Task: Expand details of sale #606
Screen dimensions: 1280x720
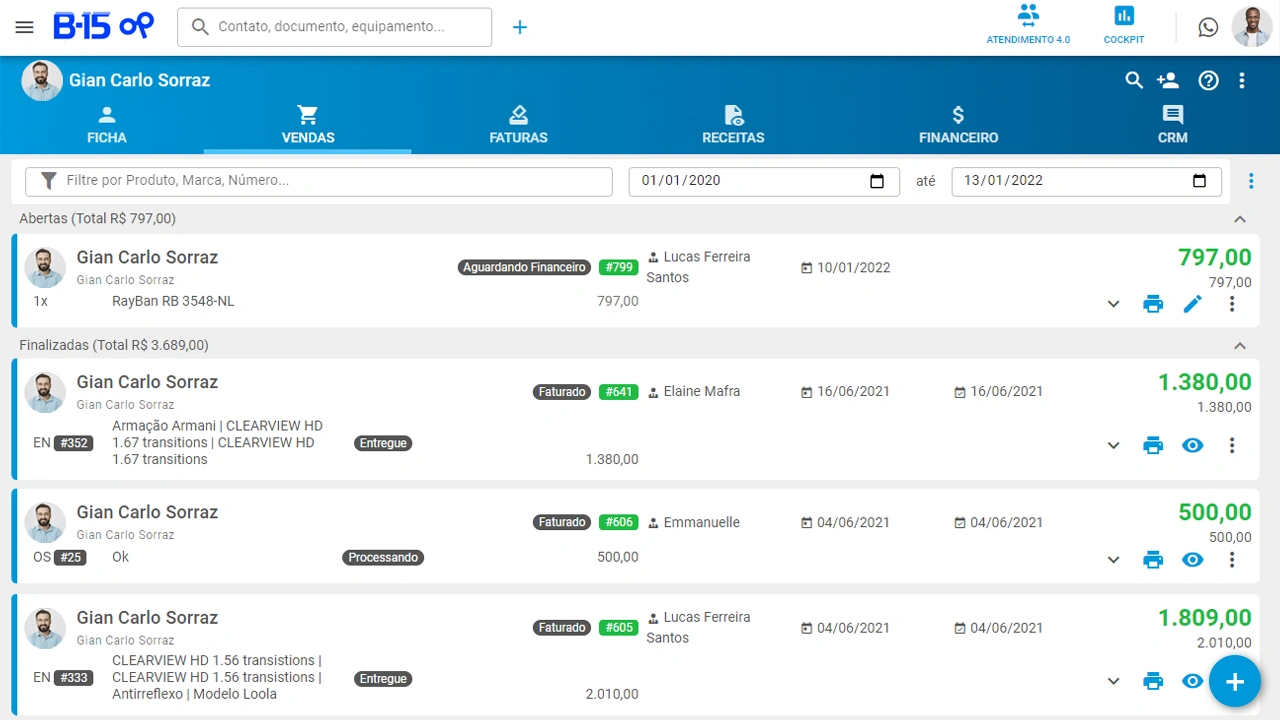Action: (x=1113, y=560)
